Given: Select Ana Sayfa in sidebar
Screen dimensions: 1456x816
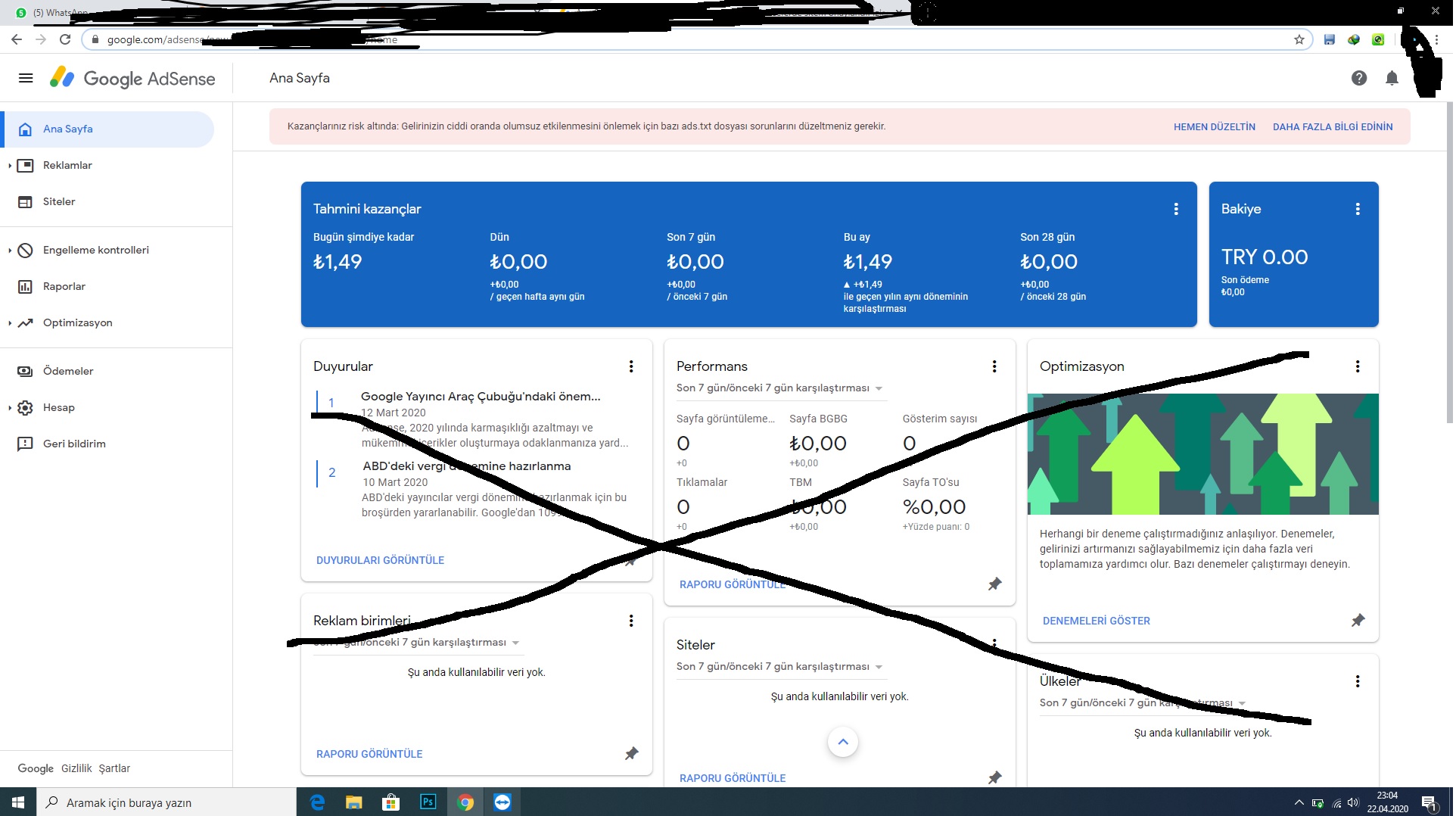Looking at the screenshot, I should click(x=109, y=129).
